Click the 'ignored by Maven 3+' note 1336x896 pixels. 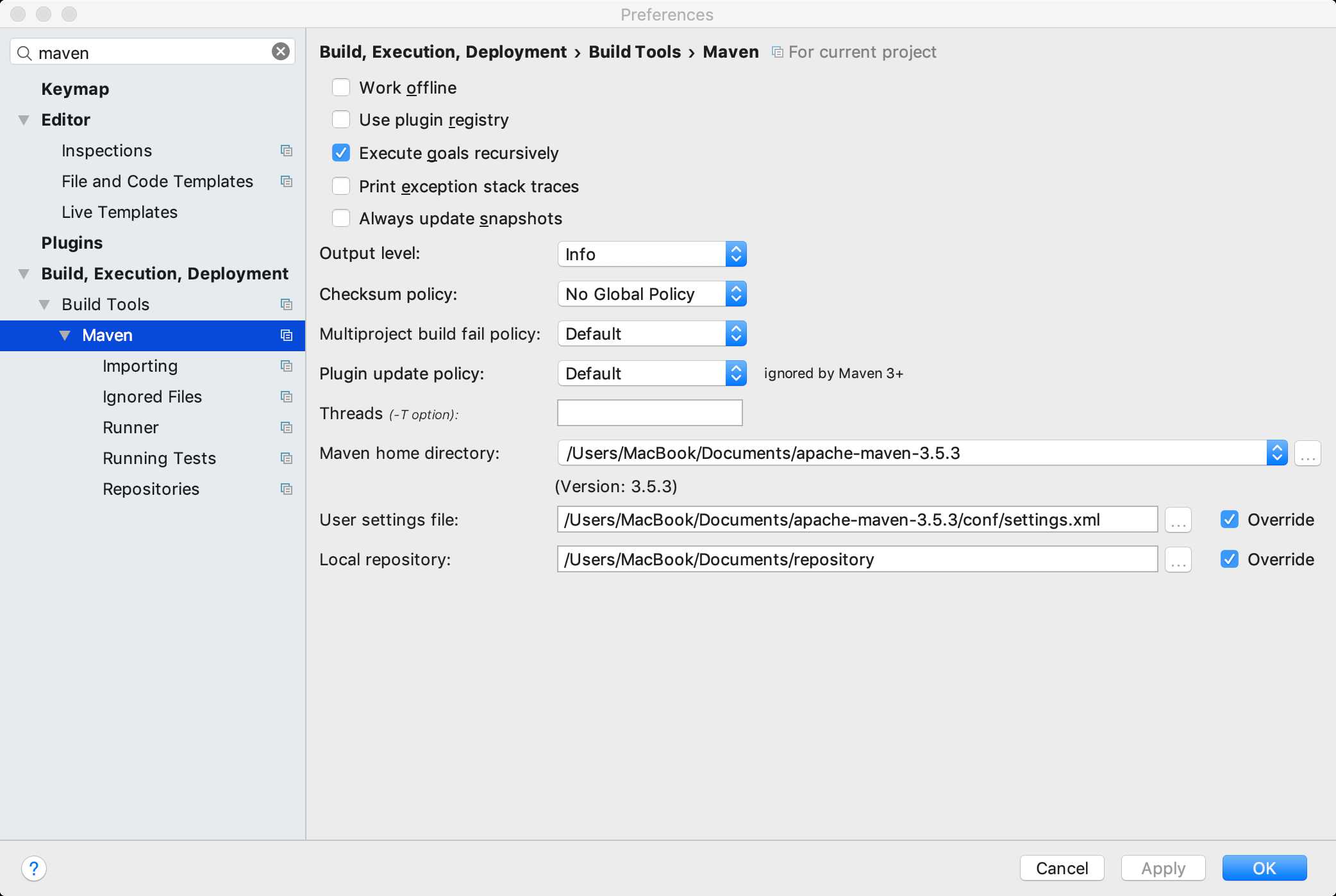pos(833,374)
